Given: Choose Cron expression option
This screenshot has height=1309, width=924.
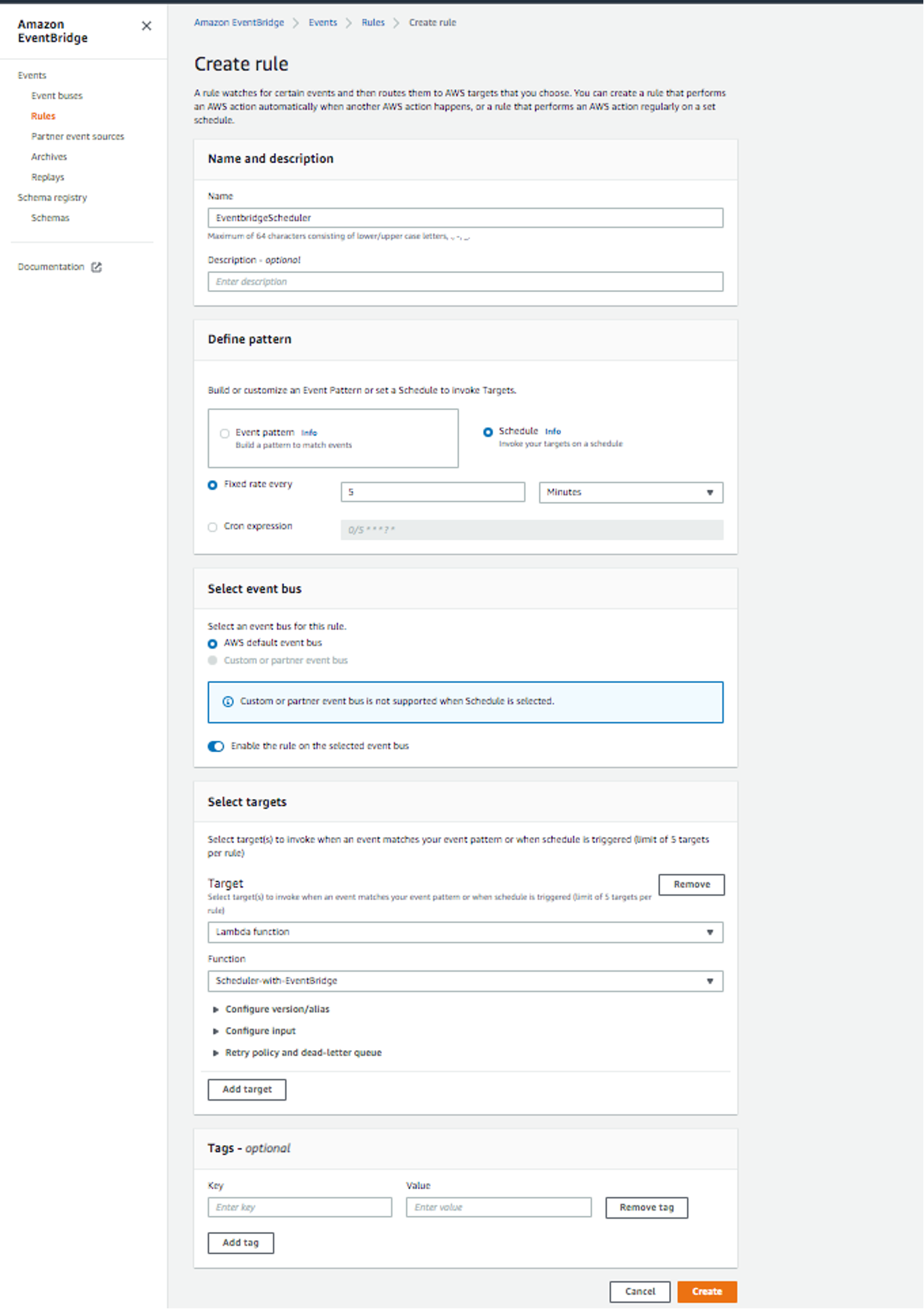Looking at the screenshot, I should pos(212,527).
